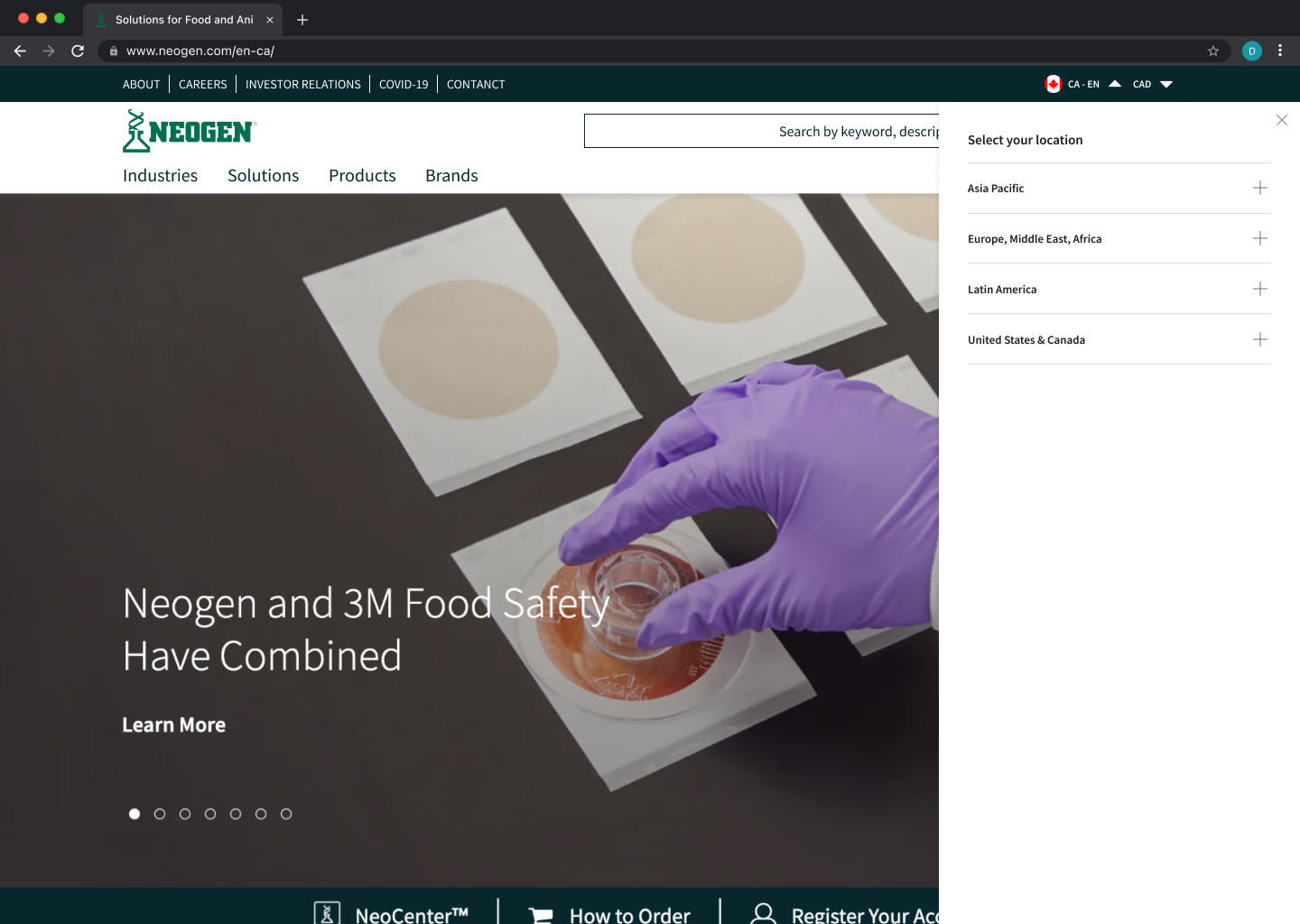Image resolution: width=1300 pixels, height=924 pixels.
Task: Open the Products menu
Action: click(362, 176)
